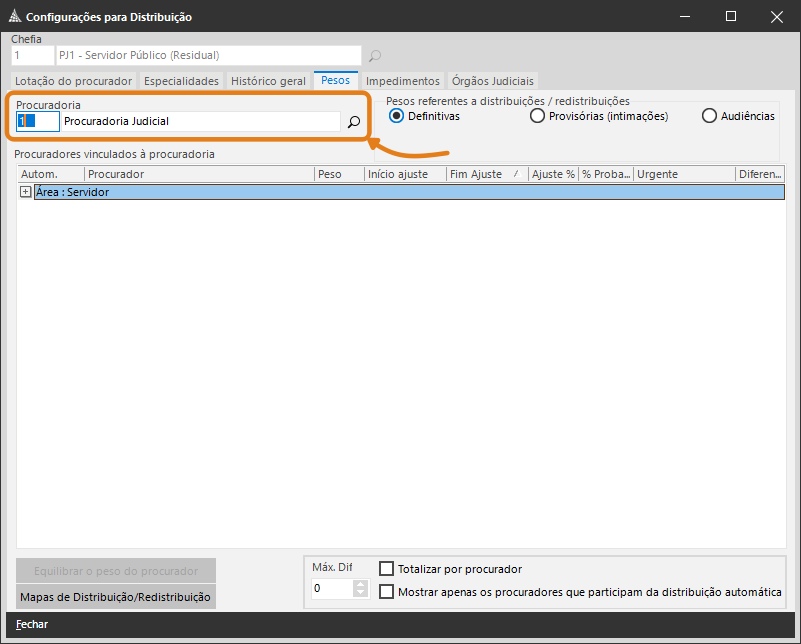The height and width of the screenshot is (644, 801).
Task: Choose the Audiências radio option
Action: 710,116
